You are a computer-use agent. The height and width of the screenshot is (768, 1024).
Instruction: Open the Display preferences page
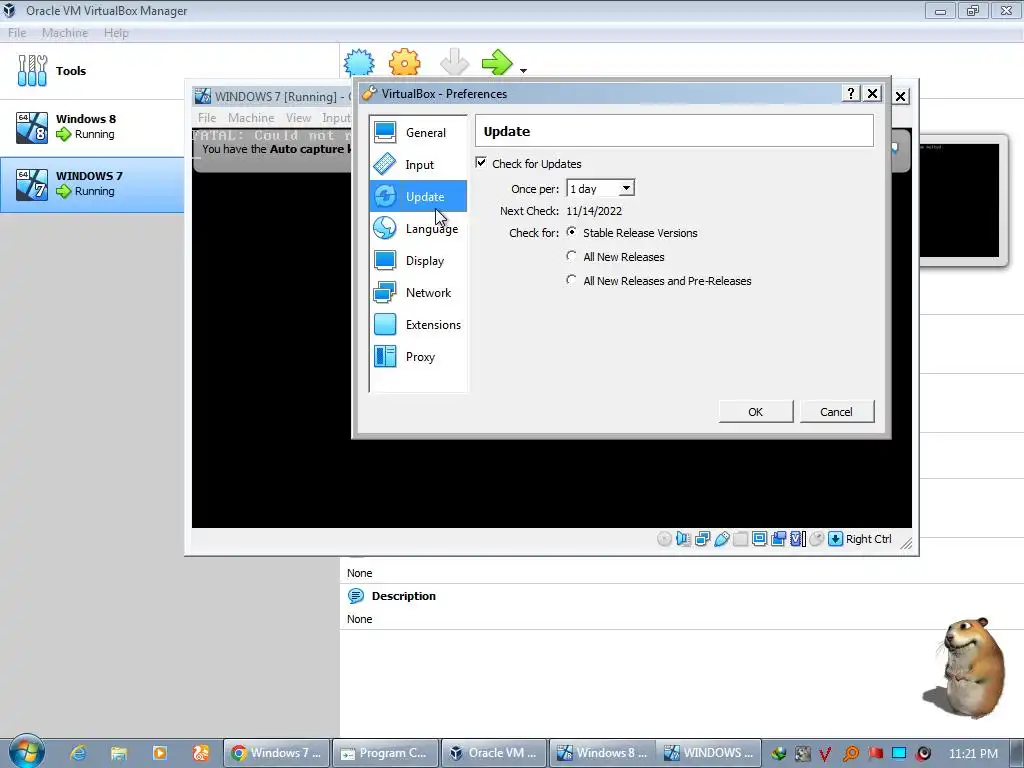point(418,261)
